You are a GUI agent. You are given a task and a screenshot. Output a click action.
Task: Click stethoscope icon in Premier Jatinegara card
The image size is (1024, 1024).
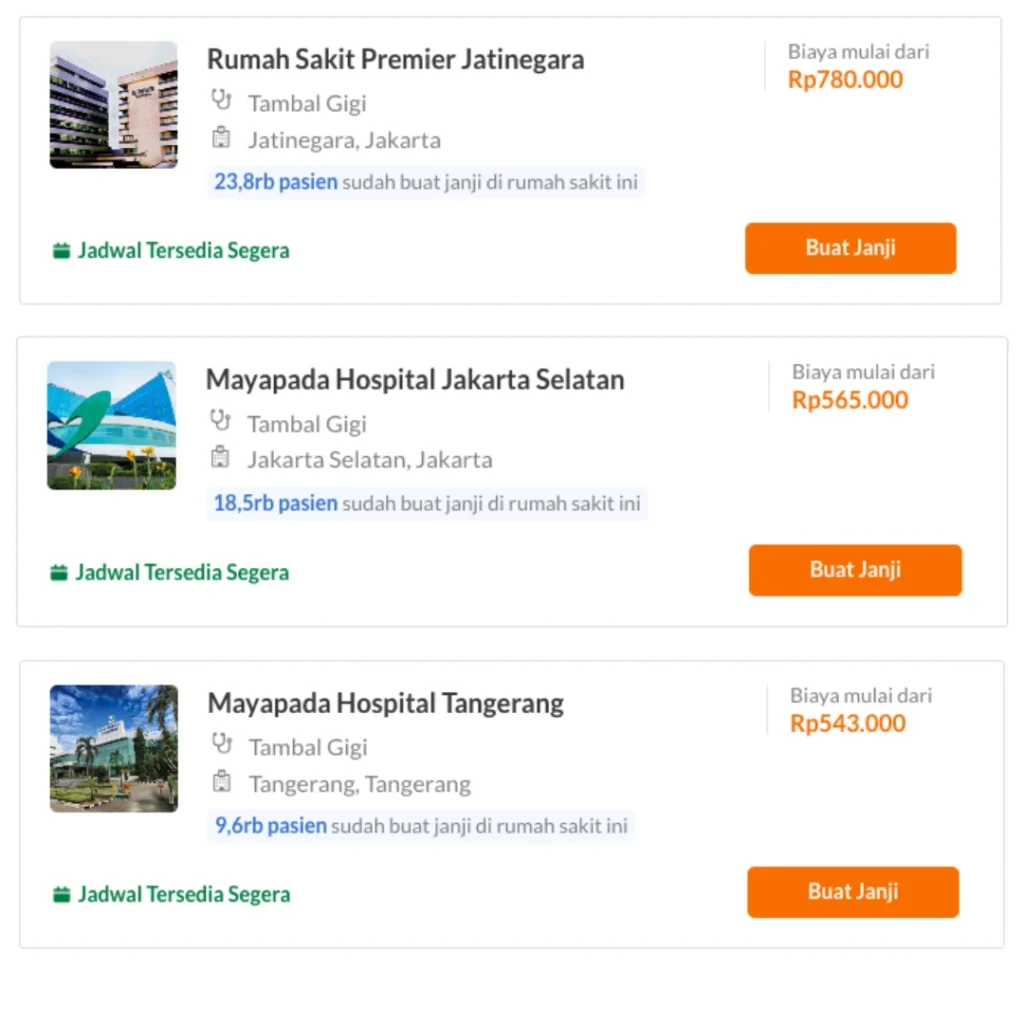click(x=221, y=101)
